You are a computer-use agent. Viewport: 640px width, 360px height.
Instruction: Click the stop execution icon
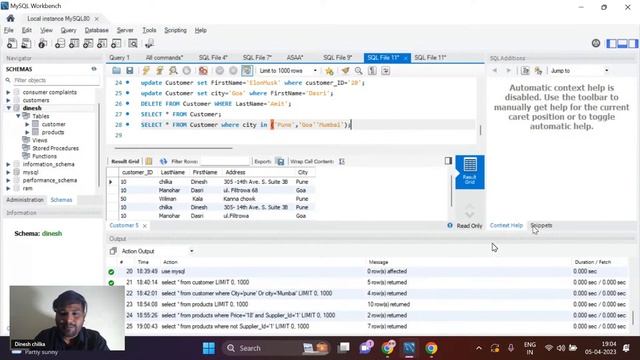(x=187, y=71)
